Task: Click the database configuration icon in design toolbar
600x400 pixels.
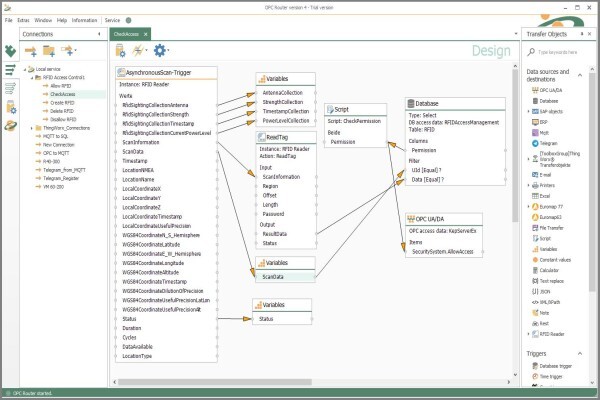Action: pyautogui.click(x=120, y=51)
